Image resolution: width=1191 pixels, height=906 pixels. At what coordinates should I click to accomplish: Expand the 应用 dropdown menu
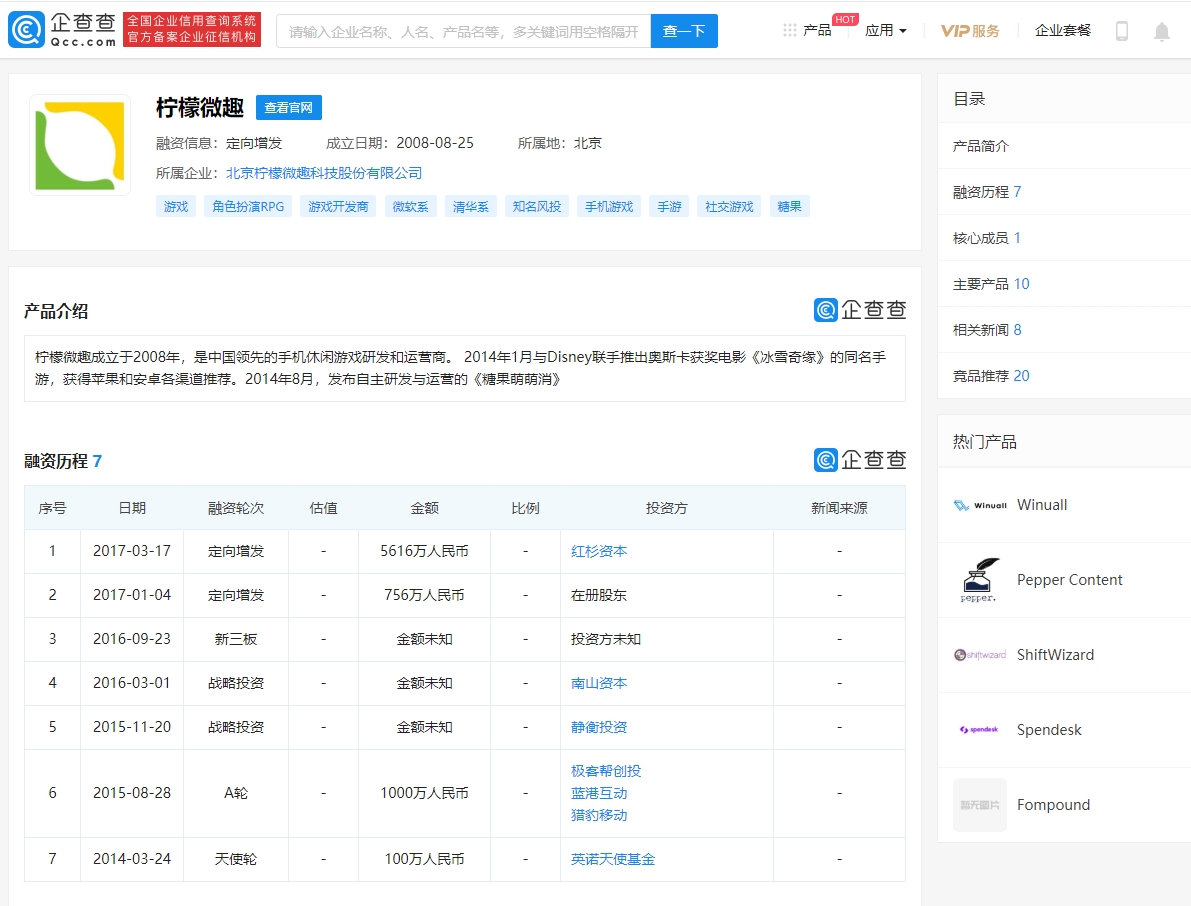tap(886, 30)
